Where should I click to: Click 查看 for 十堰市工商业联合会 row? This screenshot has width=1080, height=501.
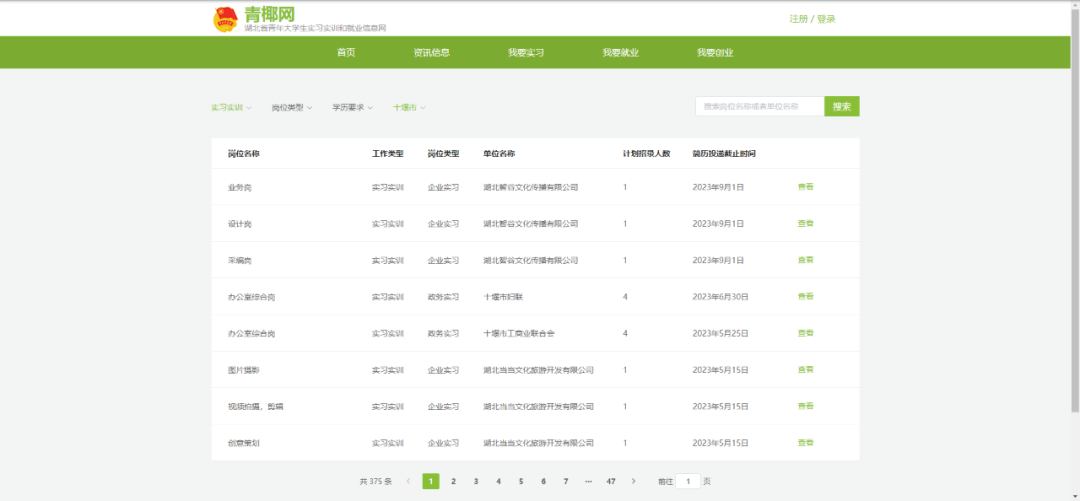[805, 333]
